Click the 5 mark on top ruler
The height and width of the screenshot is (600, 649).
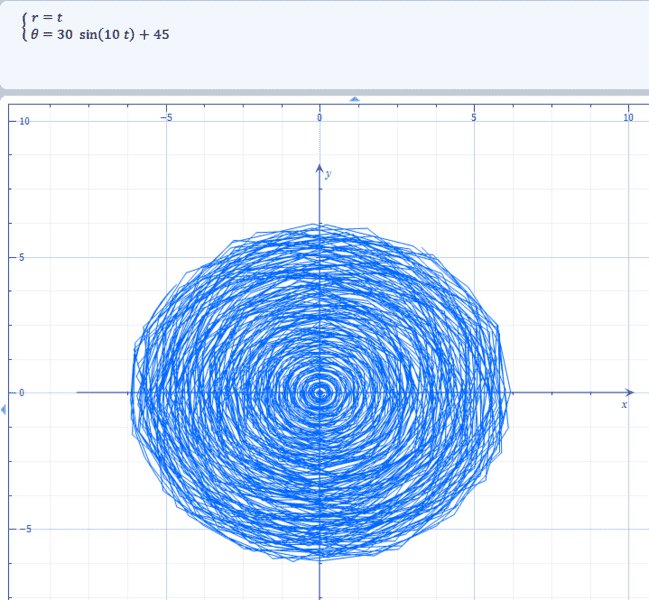474,117
